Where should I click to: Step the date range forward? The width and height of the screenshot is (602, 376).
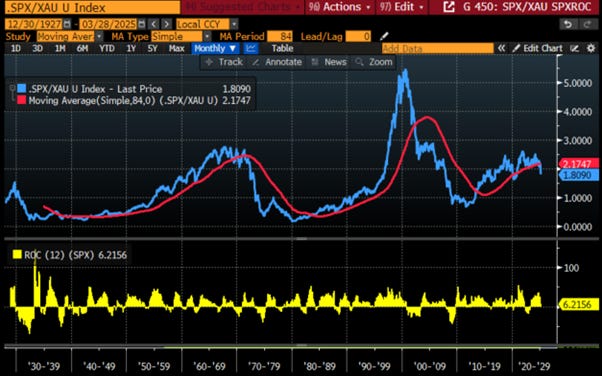point(167,24)
